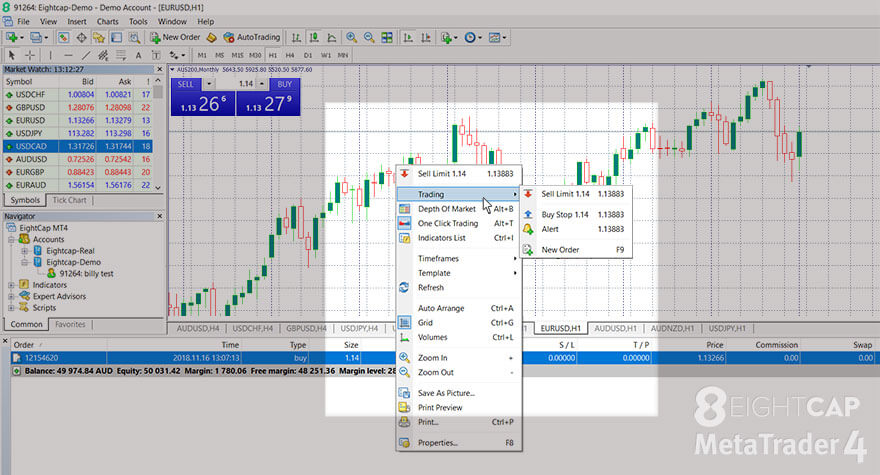Close the Market Watch panel
Image resolution: width=880 pixels, height=475 pixels.
point(159,70)
